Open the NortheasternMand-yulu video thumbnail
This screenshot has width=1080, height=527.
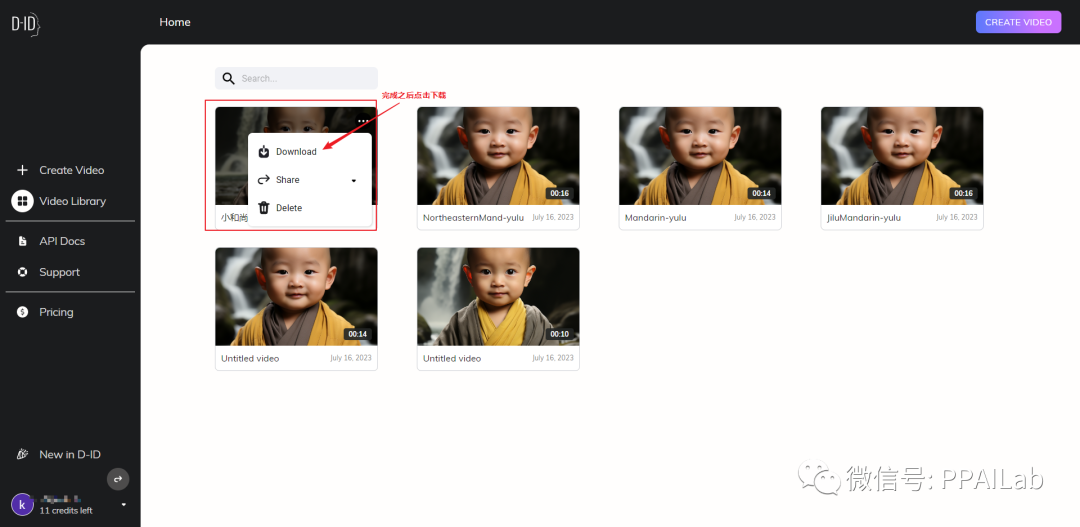(x=498, y=156)
